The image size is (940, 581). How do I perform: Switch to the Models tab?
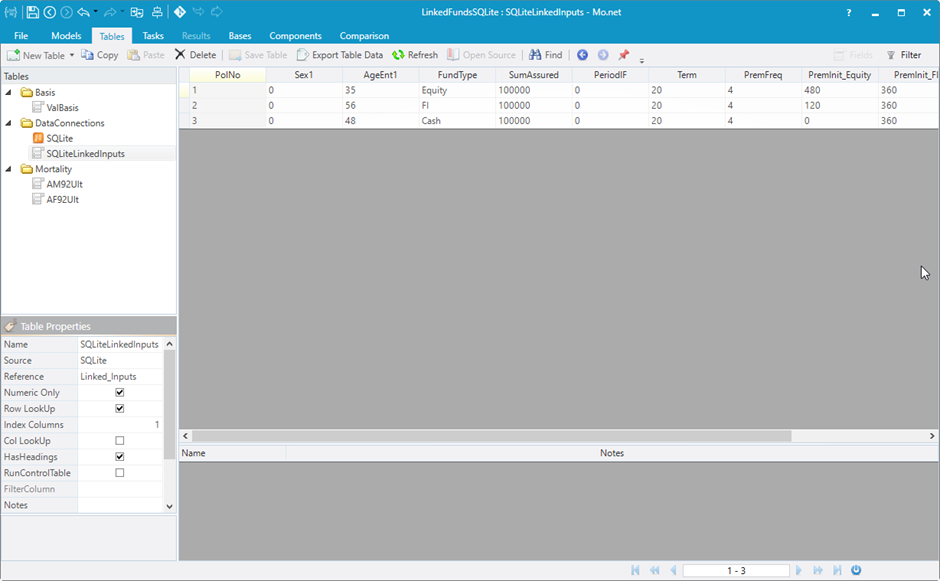66,36
